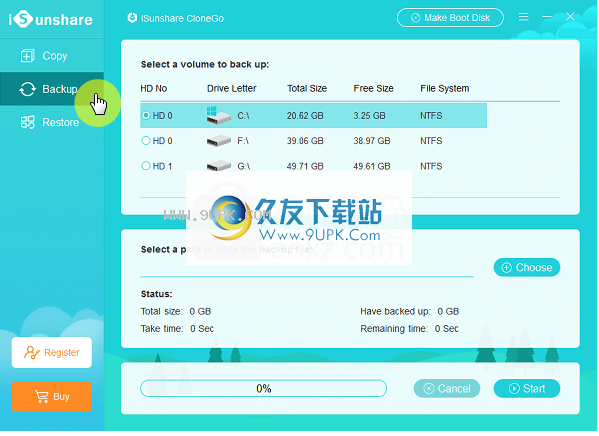Click the F:\ drive letter
This screenshot has width=599, height=436.
(243, 141)
